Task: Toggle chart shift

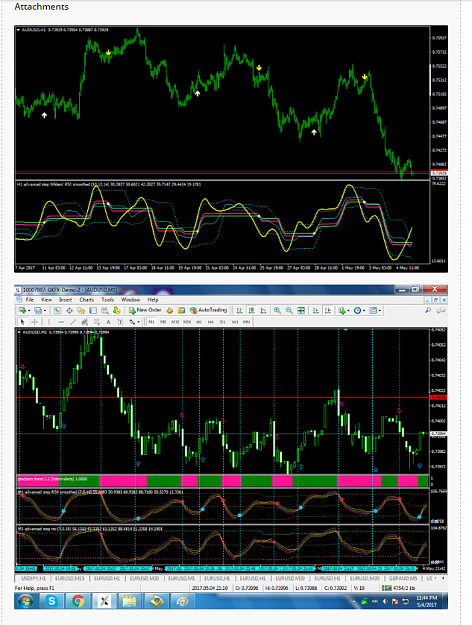Action: pos(328,310)
